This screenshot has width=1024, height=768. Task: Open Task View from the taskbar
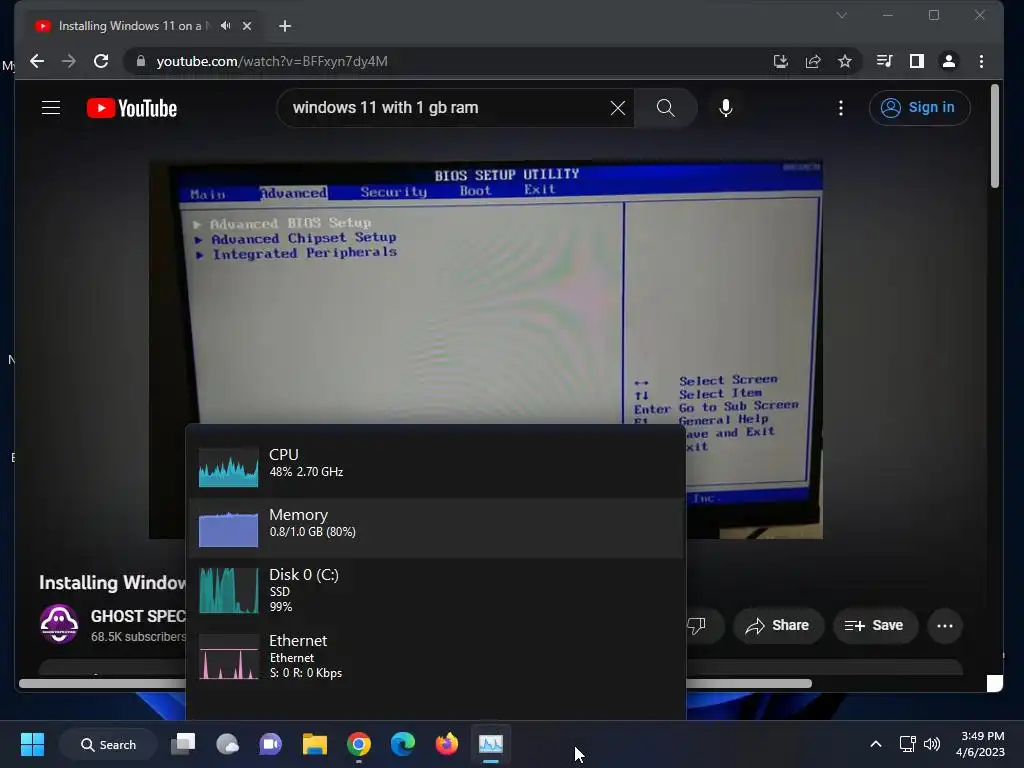pyautogui.click(x=183, y=744)
